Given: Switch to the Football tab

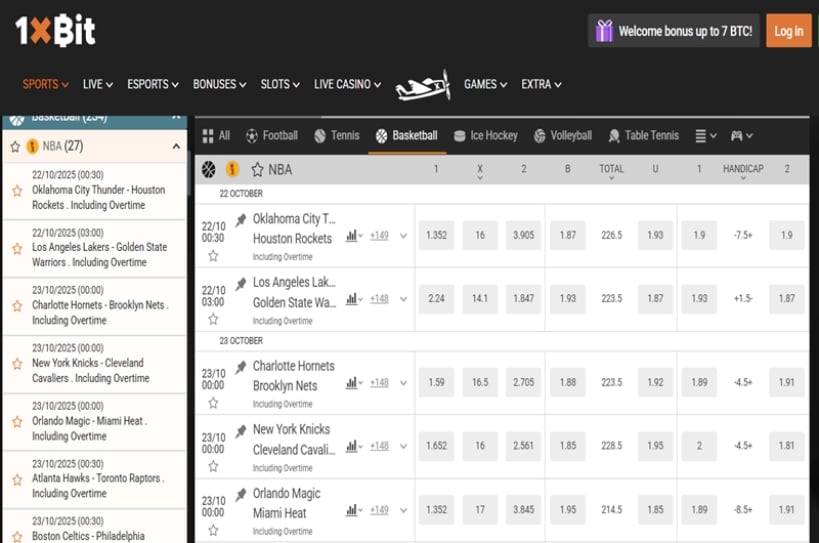Looking at the screenshot, I should [x=271, y=136].
